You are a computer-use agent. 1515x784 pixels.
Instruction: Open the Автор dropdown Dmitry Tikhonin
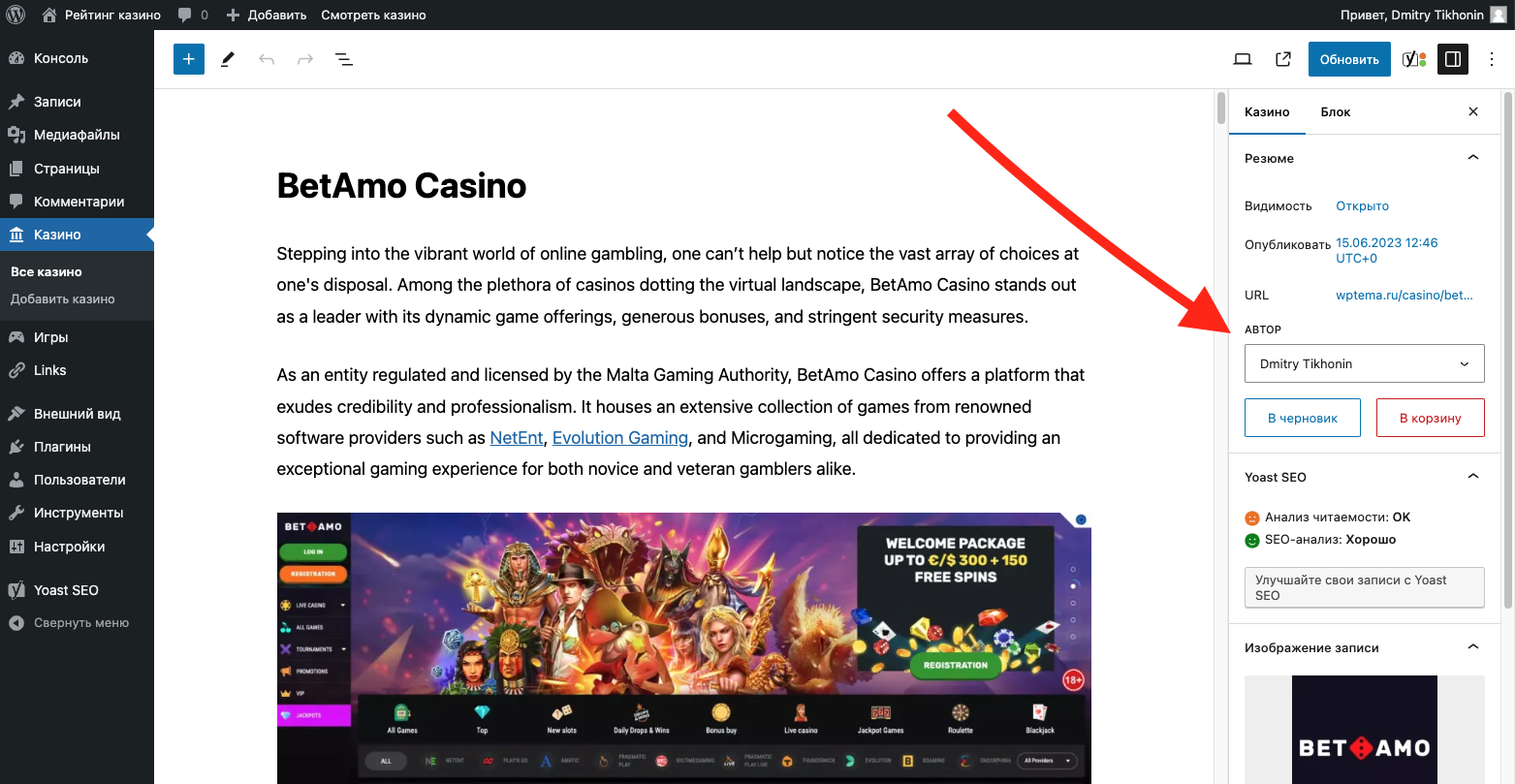click(x=1365, y=363)
